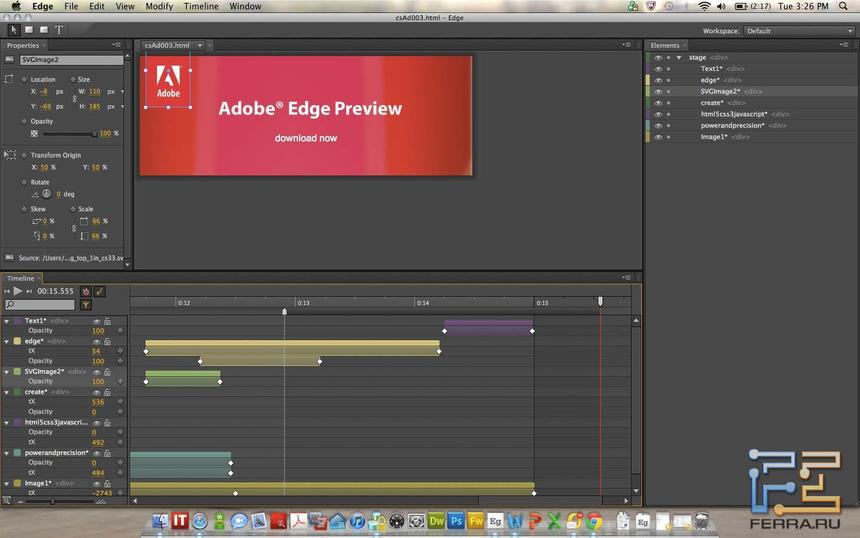Add keyframe diamond for Skew
This screenshot has height=538, width=860.
point(24,209)
